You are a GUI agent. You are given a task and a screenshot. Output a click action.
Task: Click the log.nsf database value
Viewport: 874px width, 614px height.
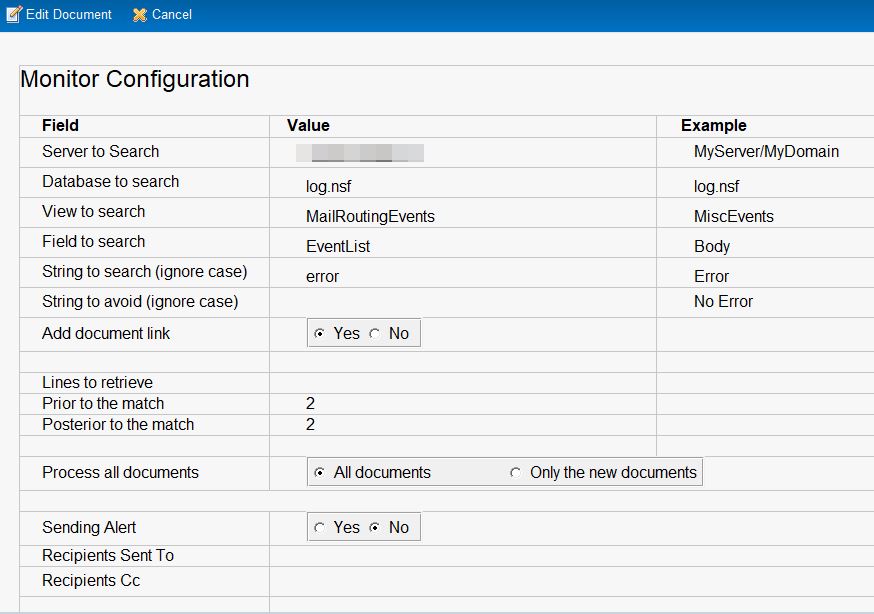[329, 186]
